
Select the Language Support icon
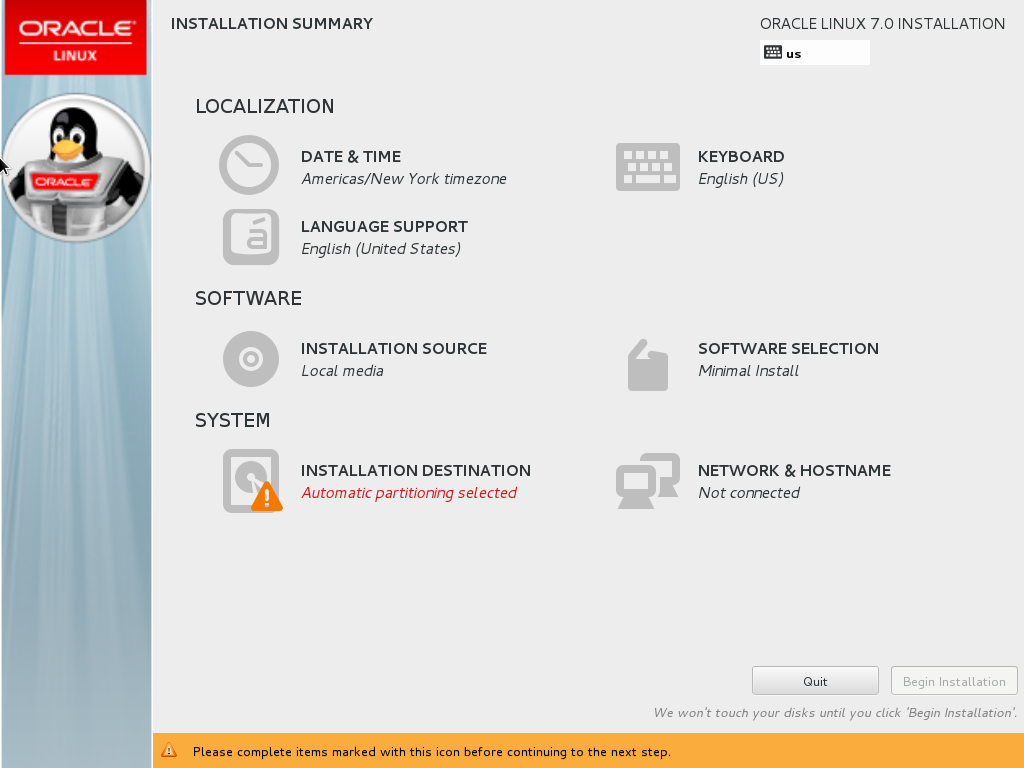click(250, 237)
